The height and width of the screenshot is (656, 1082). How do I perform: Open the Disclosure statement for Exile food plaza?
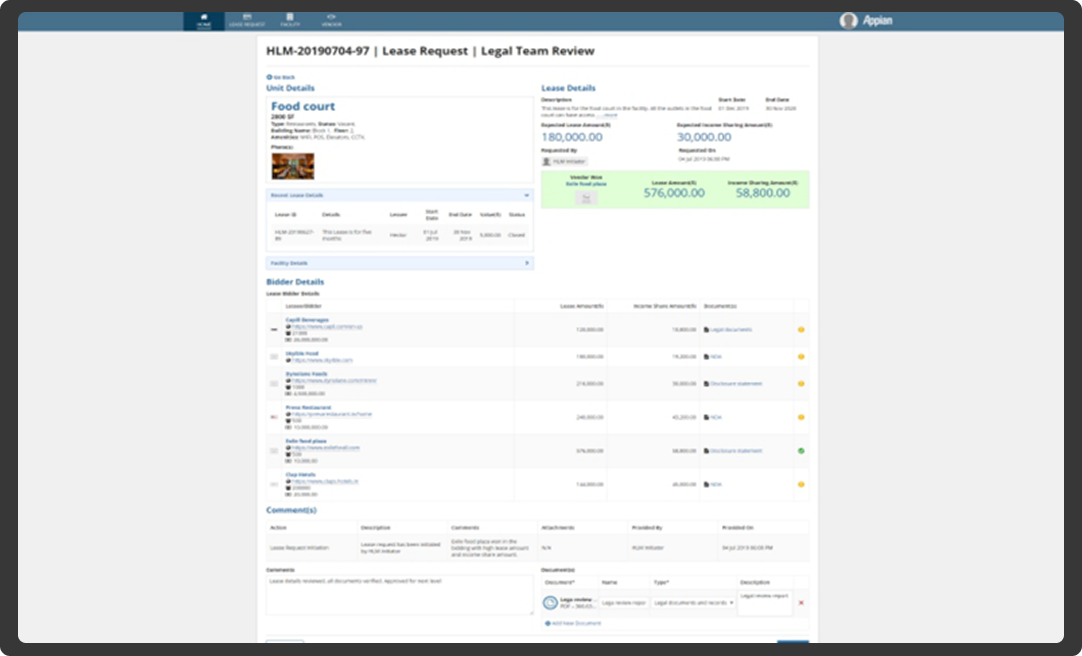[735, 451]
